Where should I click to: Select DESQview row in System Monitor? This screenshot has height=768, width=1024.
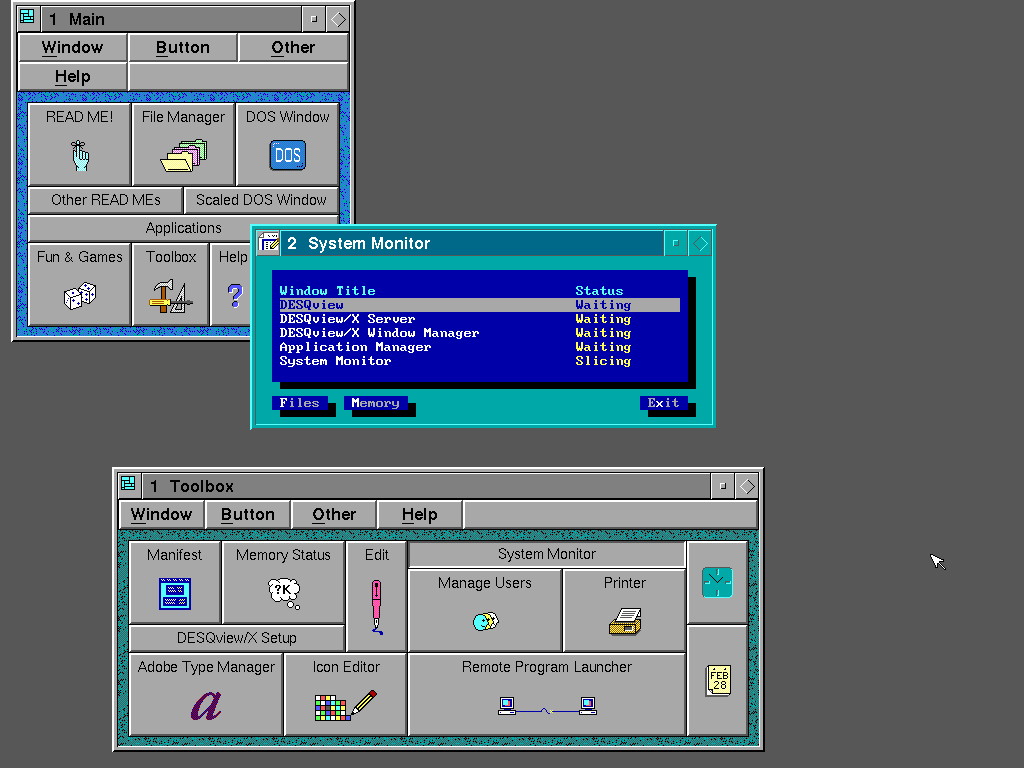[x=479, y=305]
